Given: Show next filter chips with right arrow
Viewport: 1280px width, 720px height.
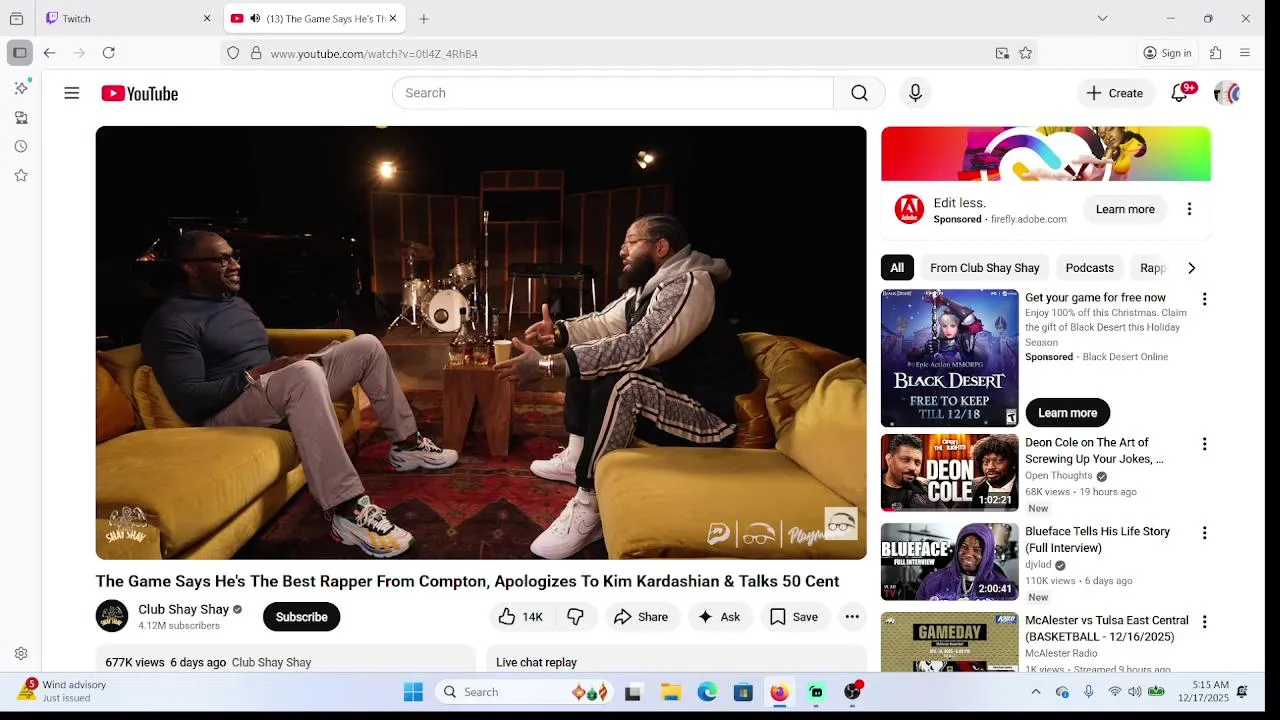Looking at the screenshot, I should (x=1191, y=268).
